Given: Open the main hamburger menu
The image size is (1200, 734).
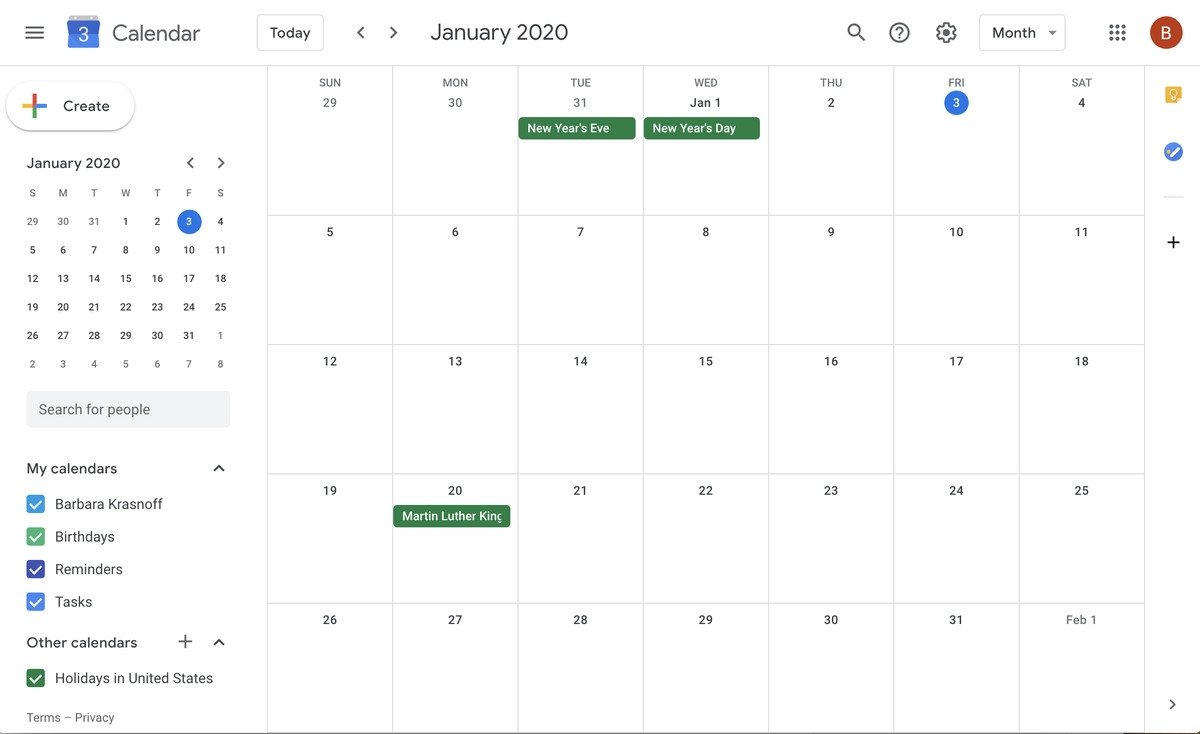Looking at the screenshot, I should click(x=35, y=33).
